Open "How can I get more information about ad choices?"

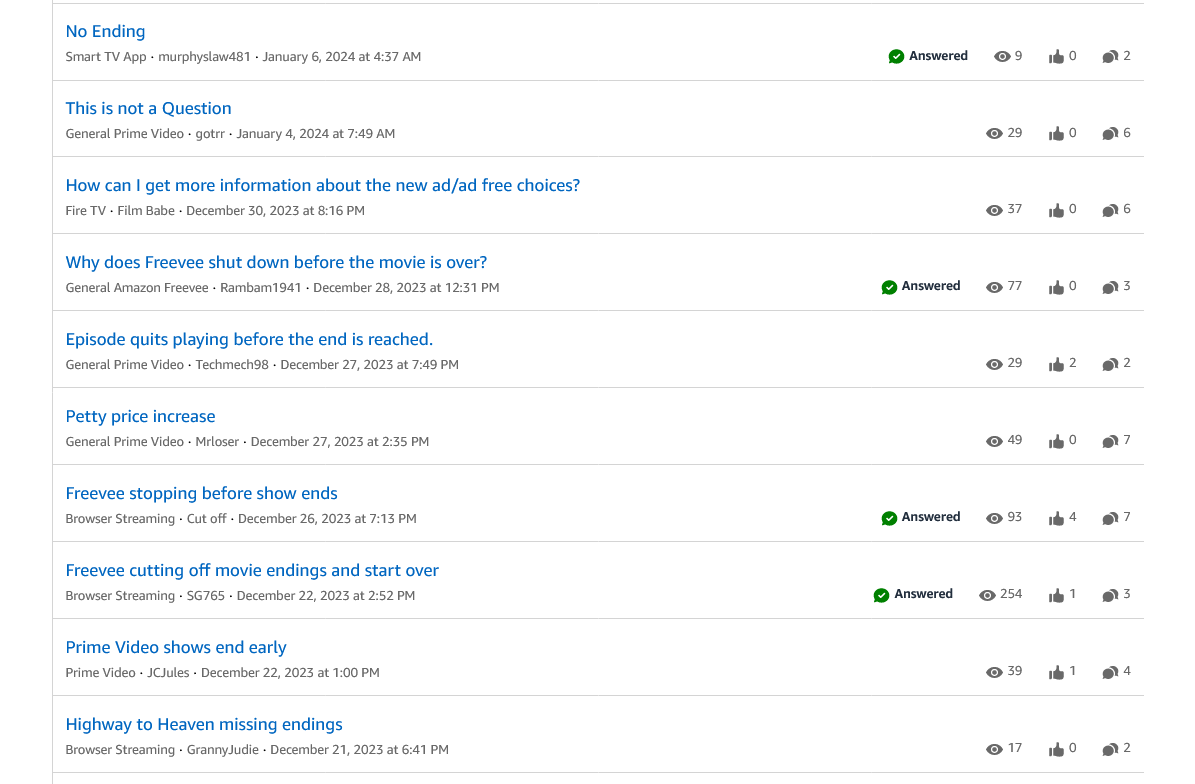[x=322, y=185]
